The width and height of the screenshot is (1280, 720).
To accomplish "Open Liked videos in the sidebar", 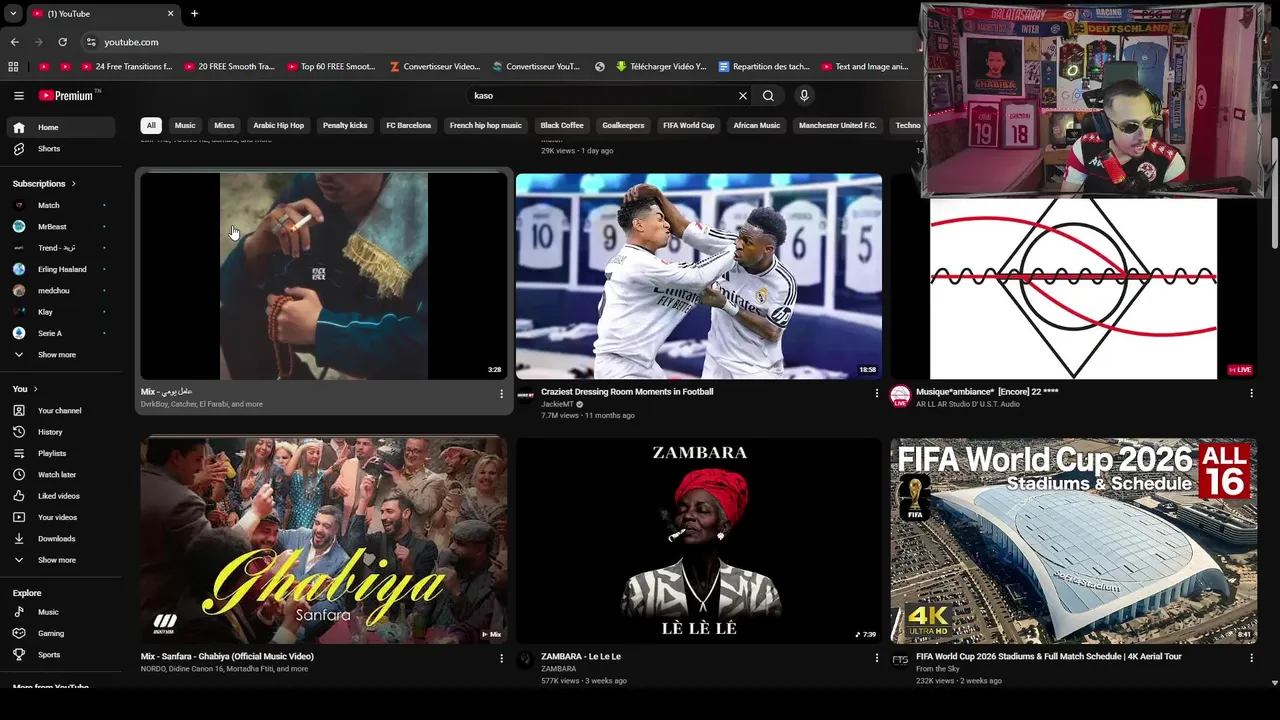I will [x=60, y=496].
